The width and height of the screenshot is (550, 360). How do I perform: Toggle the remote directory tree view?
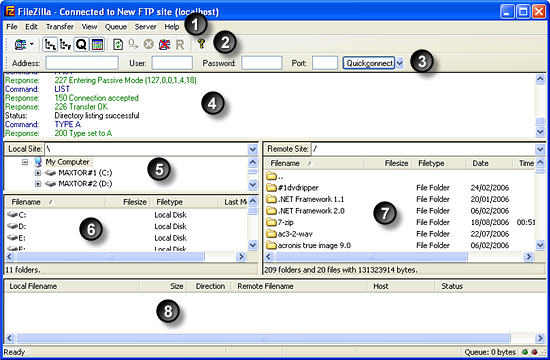click(x=65, y=45)
